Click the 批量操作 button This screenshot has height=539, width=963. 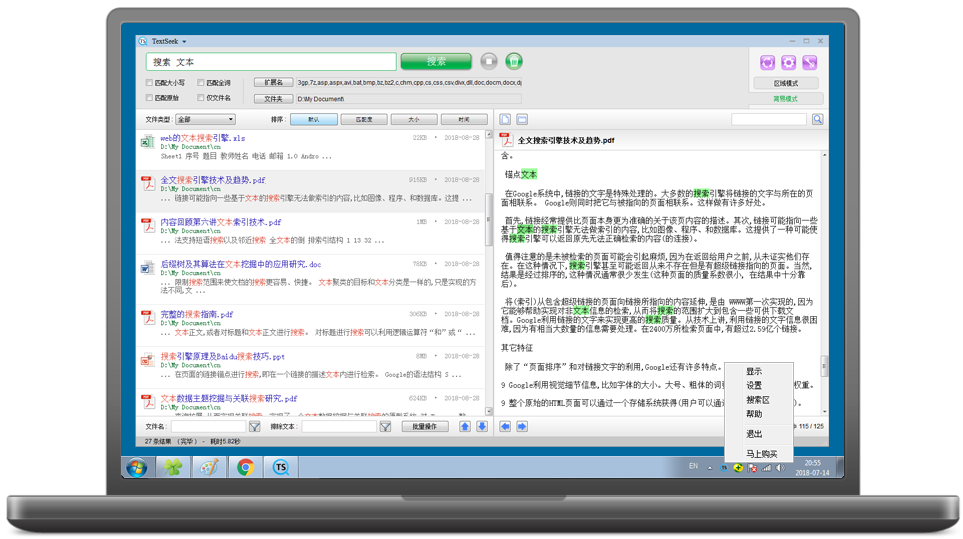(x=424, y=426)
